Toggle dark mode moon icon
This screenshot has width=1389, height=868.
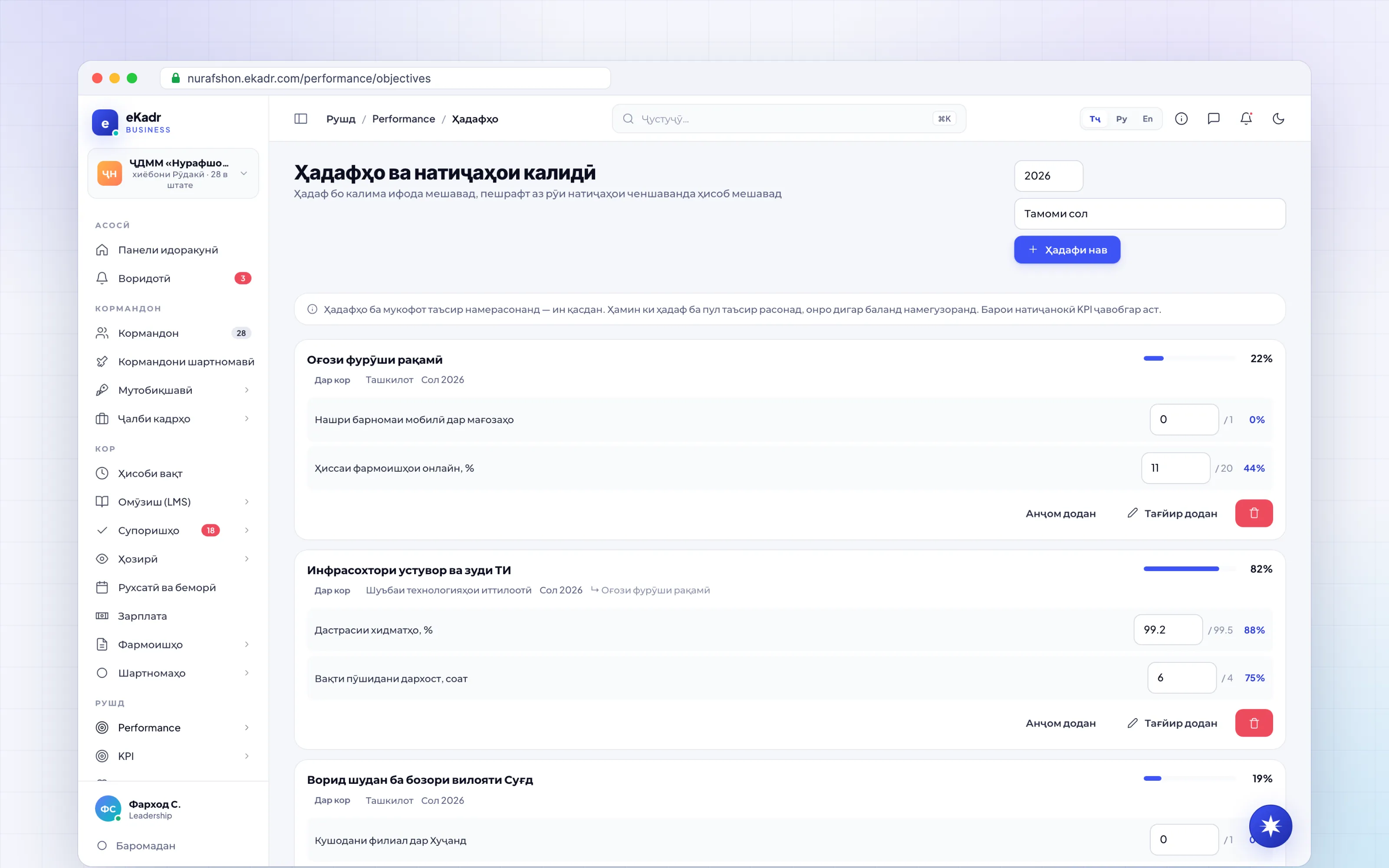pos(1278,119)
